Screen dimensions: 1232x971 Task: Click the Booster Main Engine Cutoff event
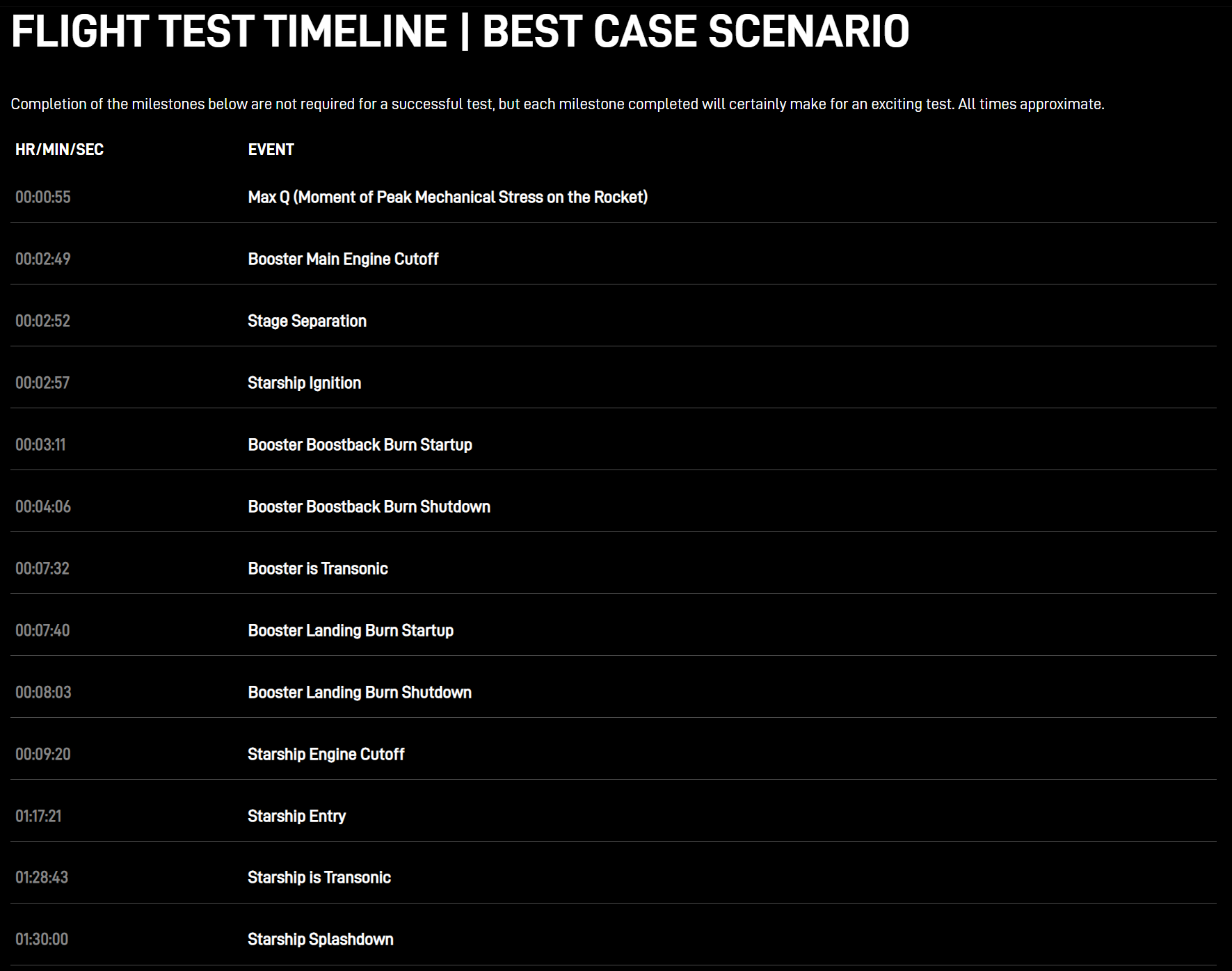tap(343, 259)
